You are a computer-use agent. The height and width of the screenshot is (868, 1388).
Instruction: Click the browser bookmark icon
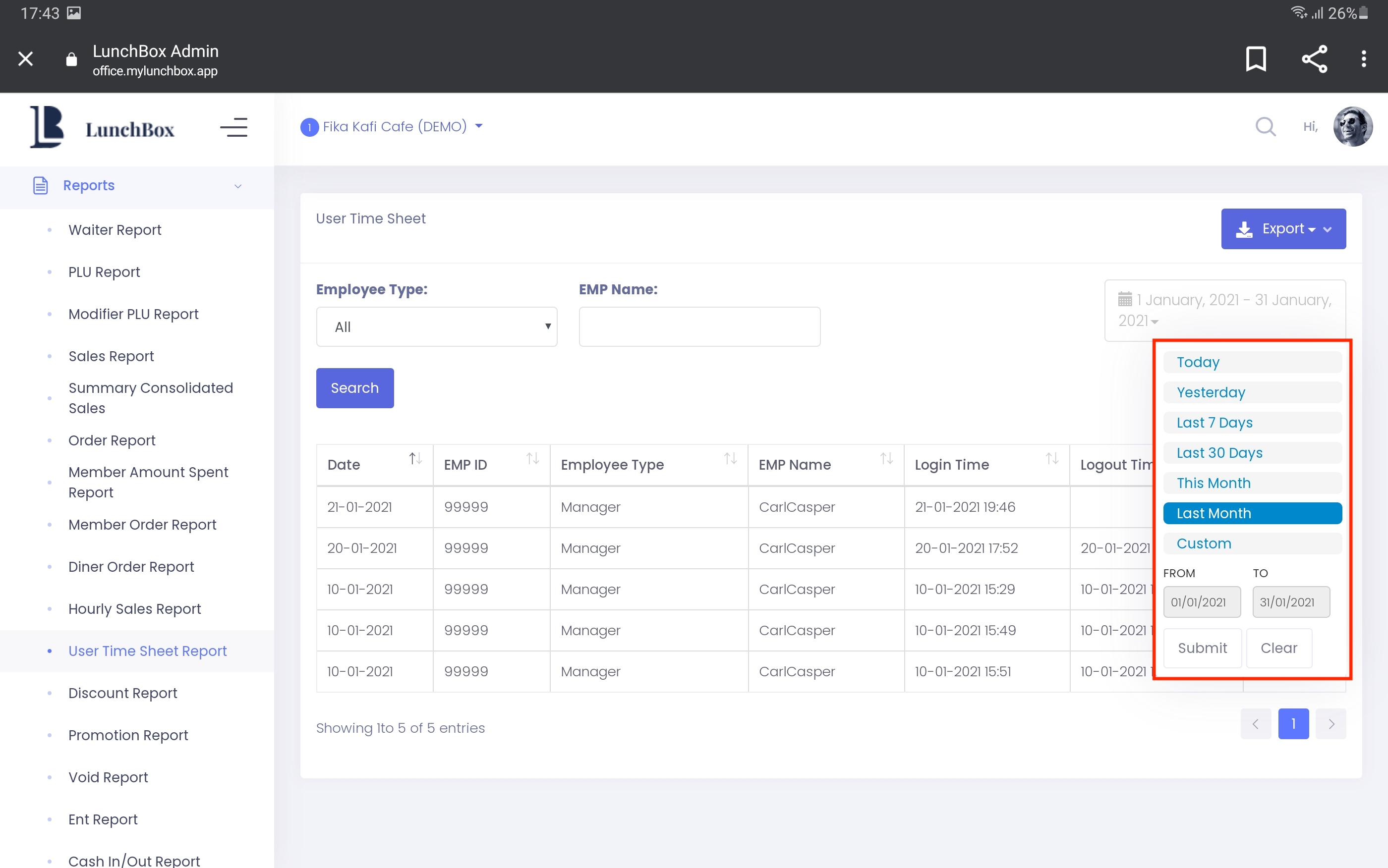coord(1255,58)
